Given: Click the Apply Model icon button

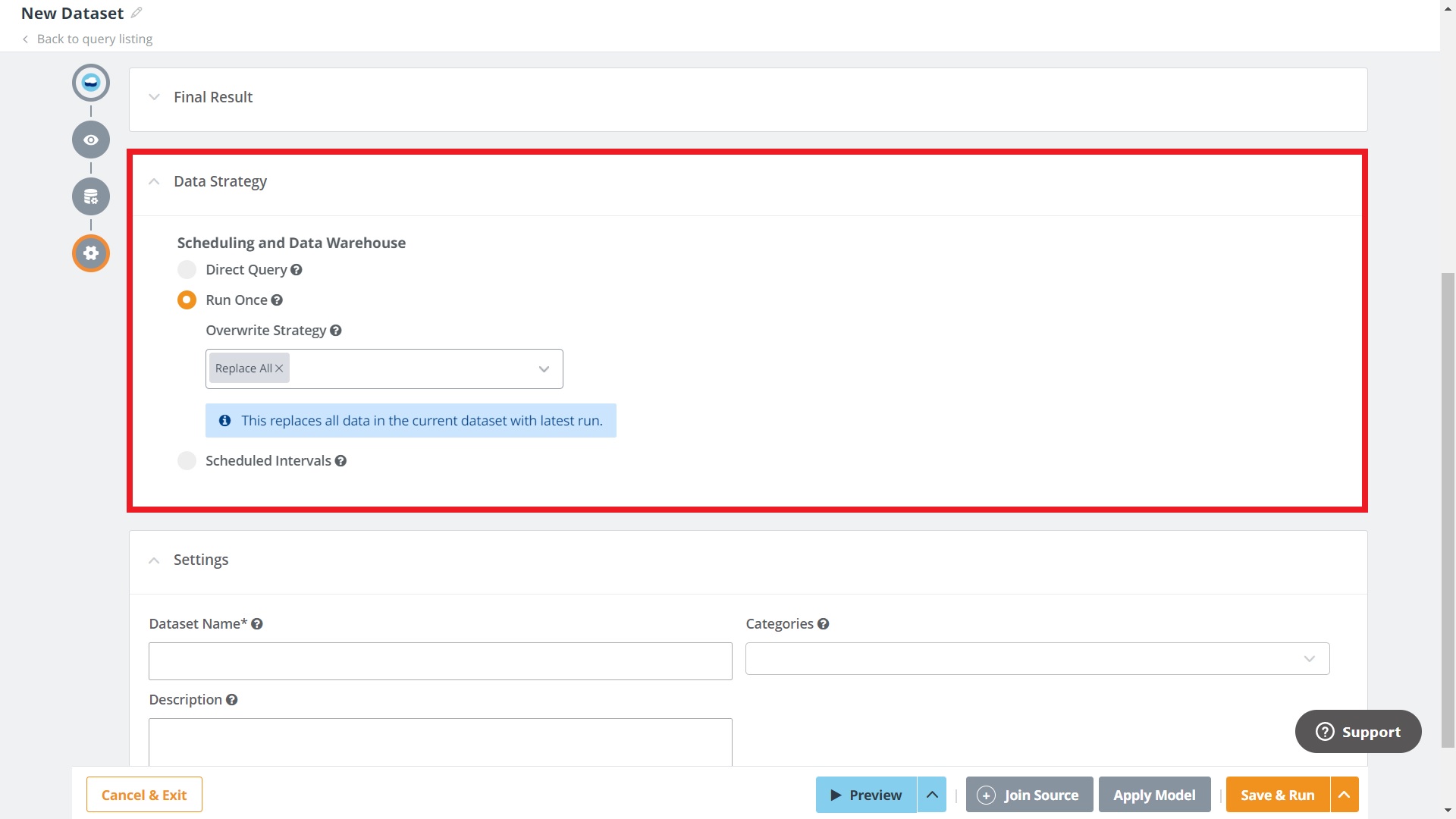Looking at the screenshot, I should click(x=1155, y=795).
